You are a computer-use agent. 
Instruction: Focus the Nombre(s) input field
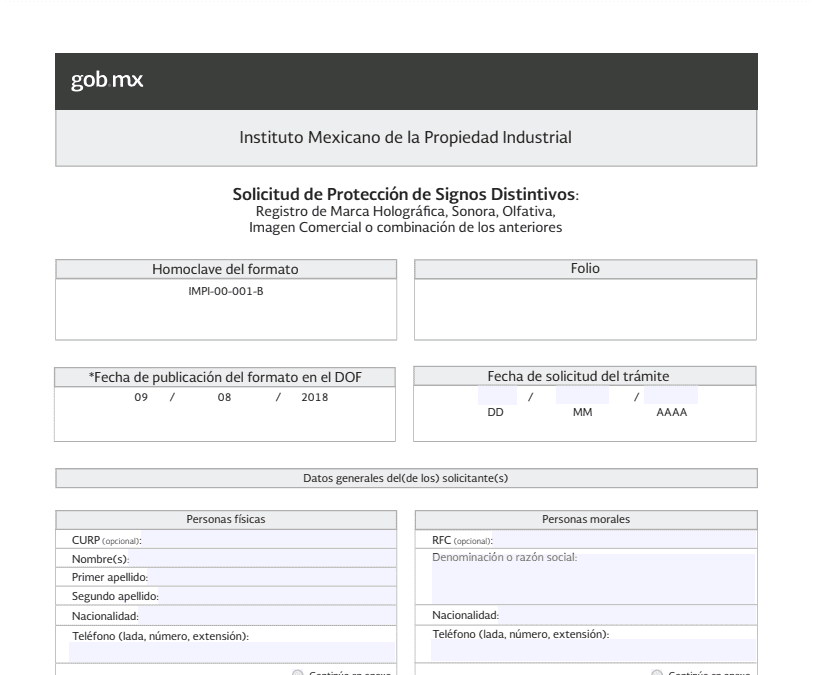tap(262, 558)
